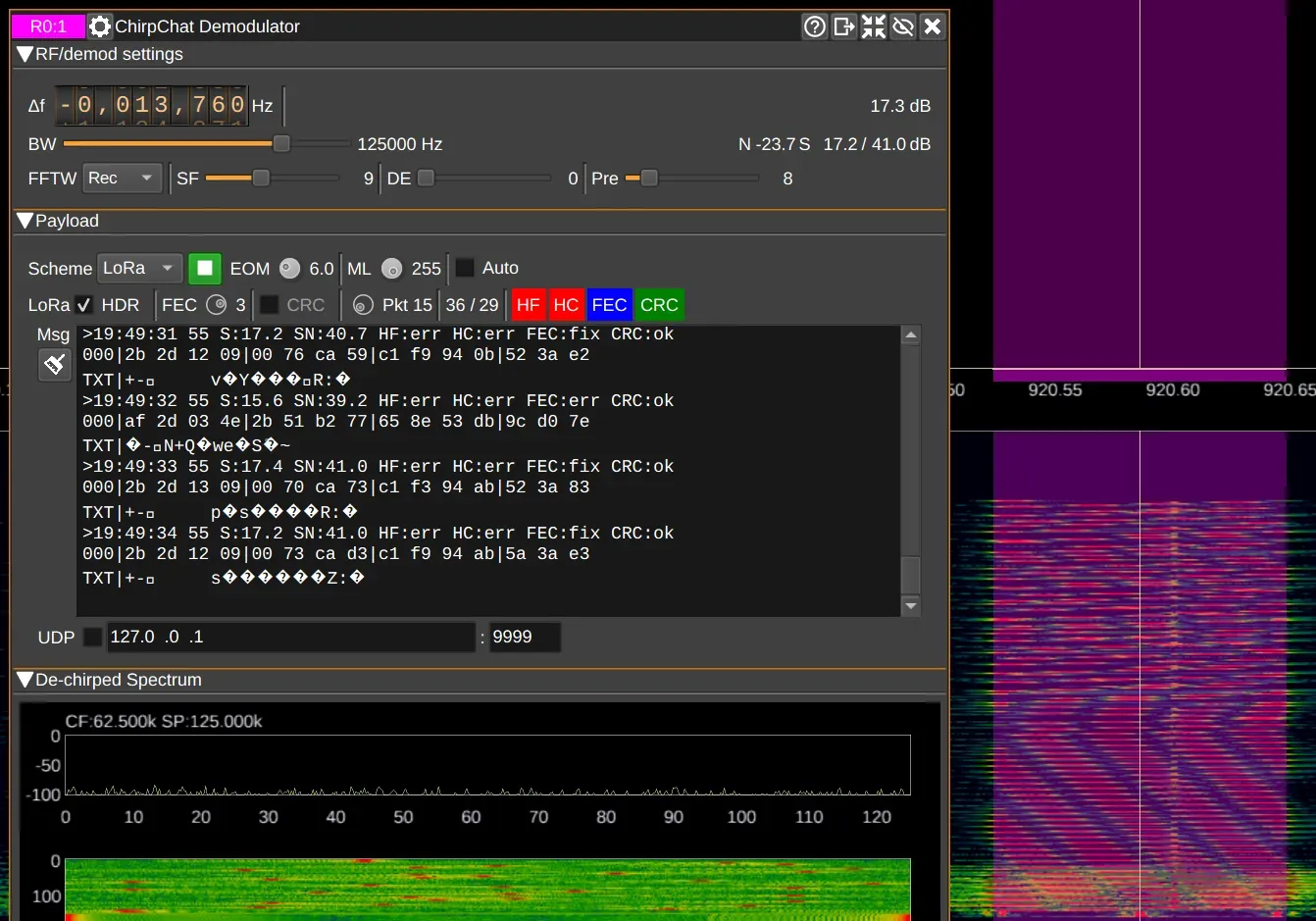This screenshot has height=921, width=1316.
Task: Click the de-chirped spectrum plot
Action: pyautogui.click(x=487, y=765)
